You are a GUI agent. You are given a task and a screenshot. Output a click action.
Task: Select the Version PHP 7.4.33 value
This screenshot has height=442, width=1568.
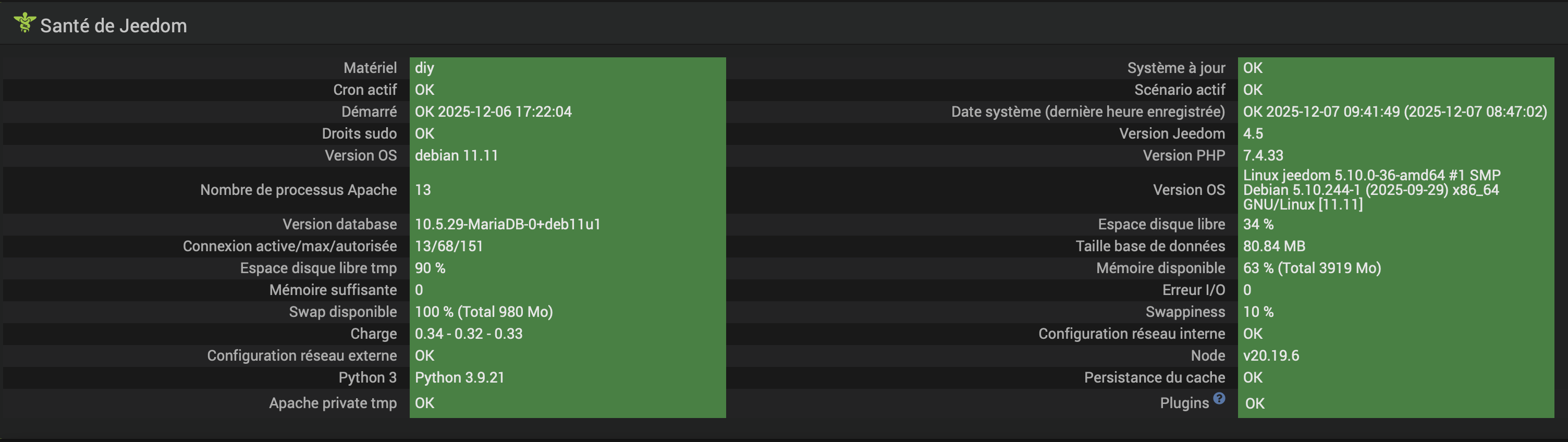pos(1263,156)
